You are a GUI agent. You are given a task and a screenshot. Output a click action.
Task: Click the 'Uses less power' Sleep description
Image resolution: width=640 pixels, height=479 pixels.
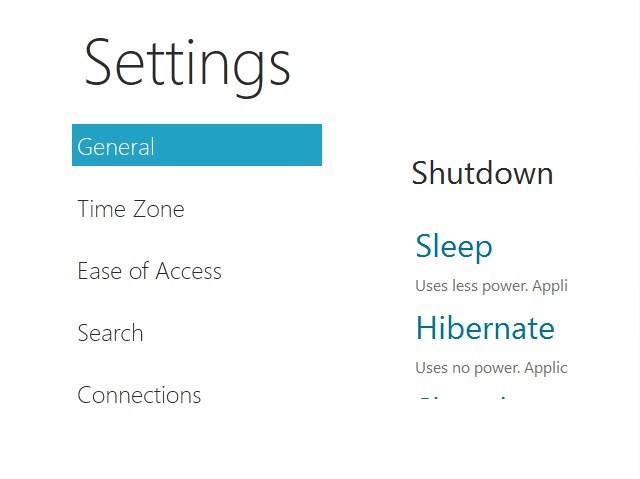coord(491,286)
